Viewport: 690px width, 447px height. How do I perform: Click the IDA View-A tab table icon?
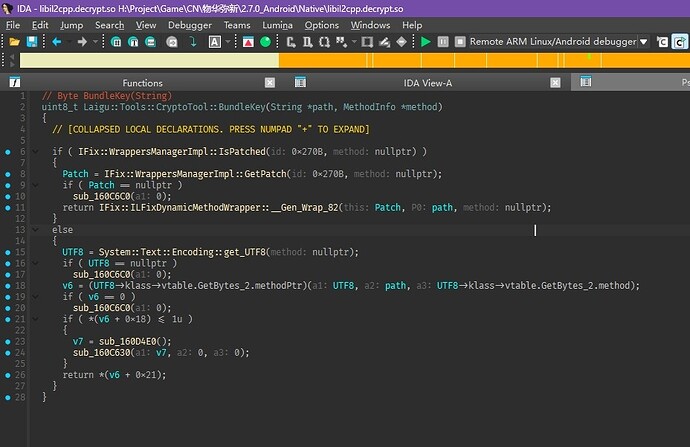coord(300,82)
